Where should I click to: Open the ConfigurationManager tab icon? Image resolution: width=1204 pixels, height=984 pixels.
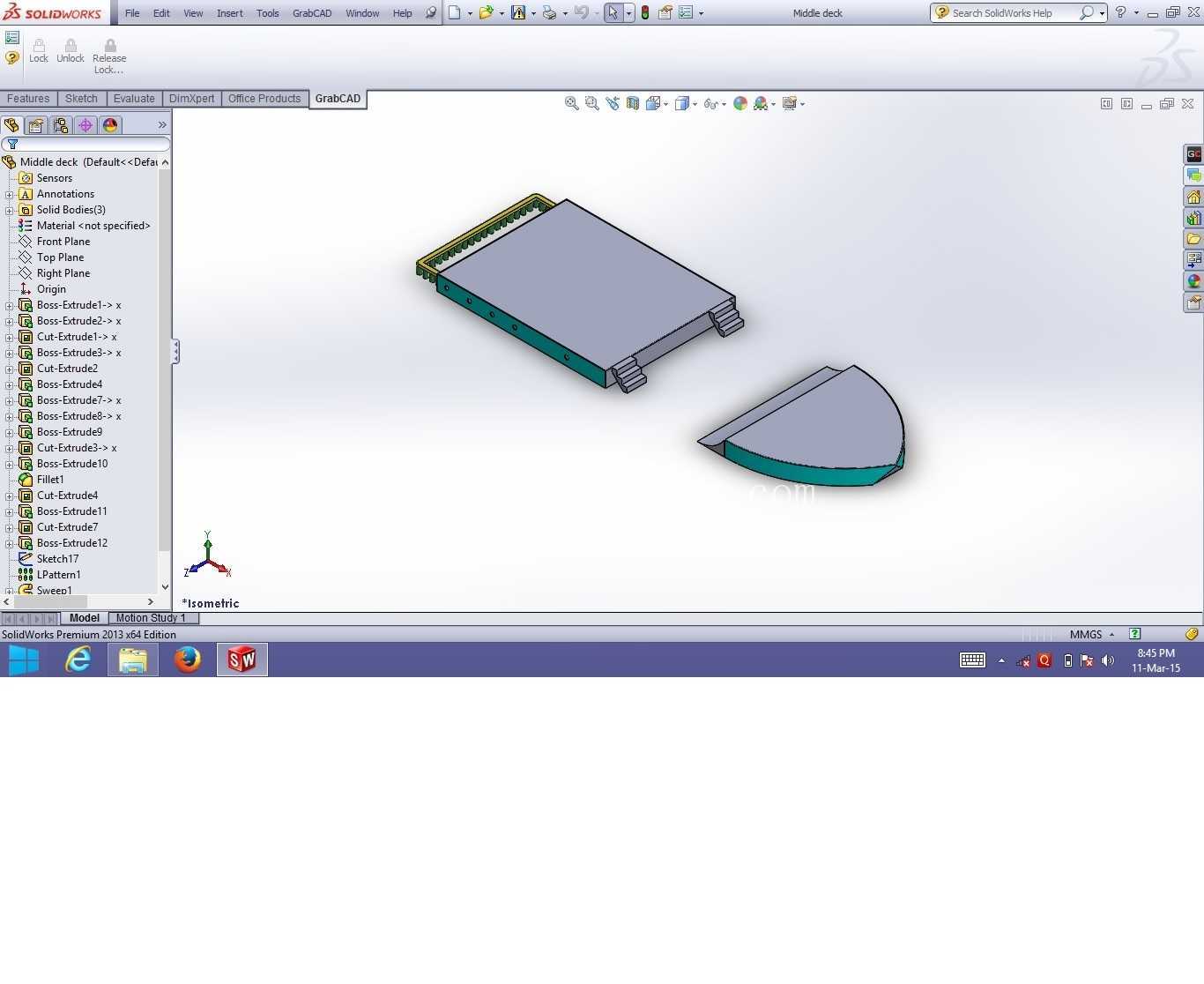click(x=61, y=125)
